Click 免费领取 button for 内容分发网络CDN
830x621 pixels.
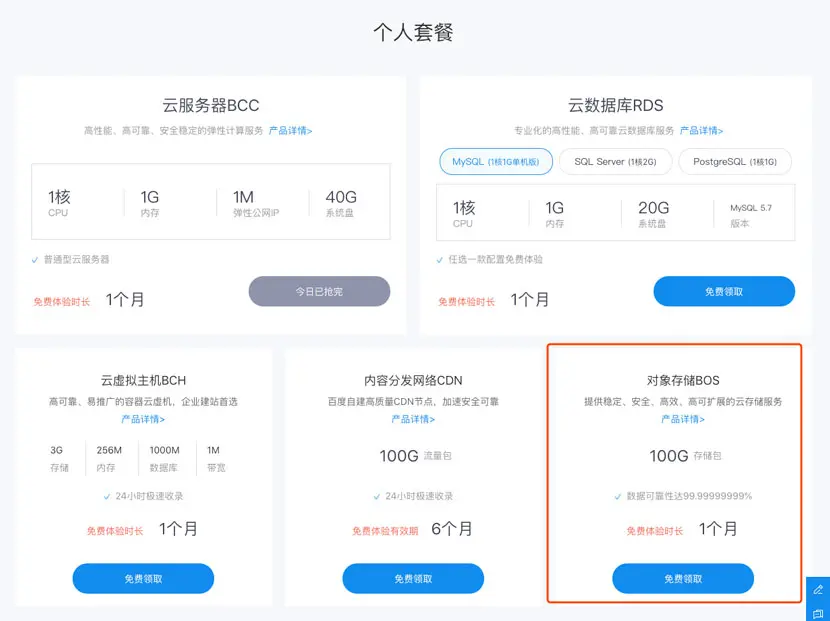(x=413, y=579)
